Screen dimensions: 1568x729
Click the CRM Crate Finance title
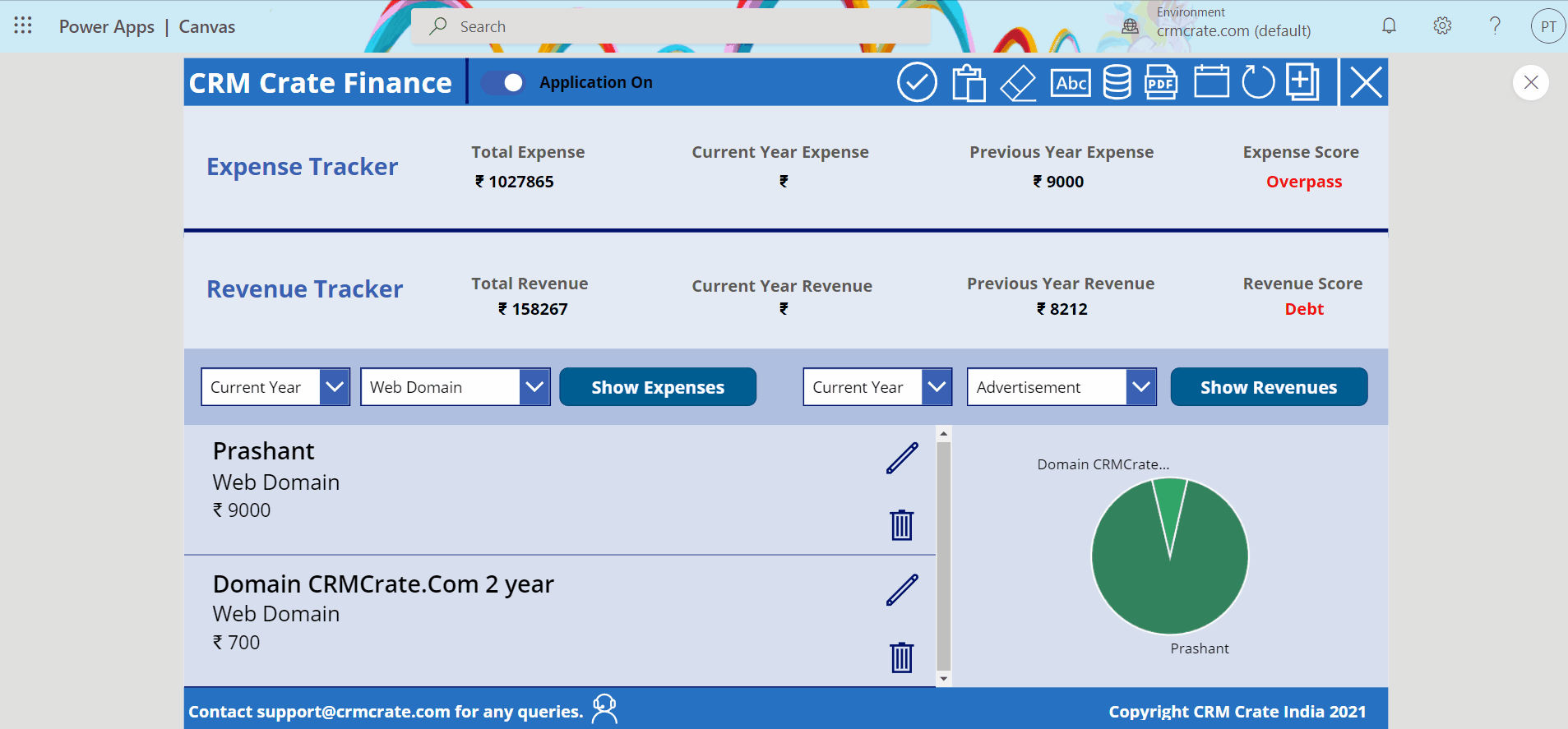[x=320, y=83]
